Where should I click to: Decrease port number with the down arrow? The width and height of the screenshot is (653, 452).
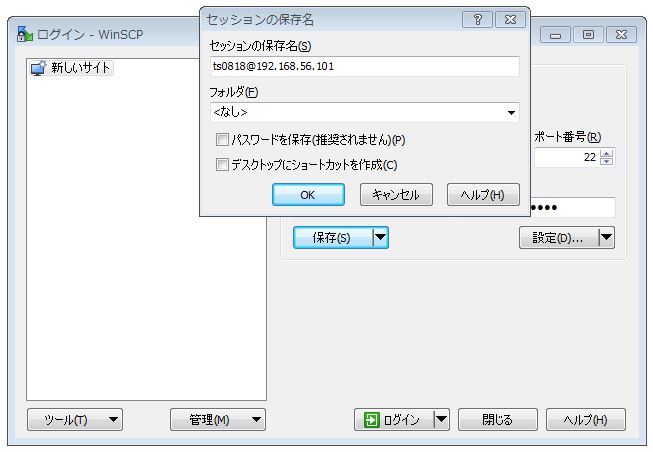pos(607,161)
